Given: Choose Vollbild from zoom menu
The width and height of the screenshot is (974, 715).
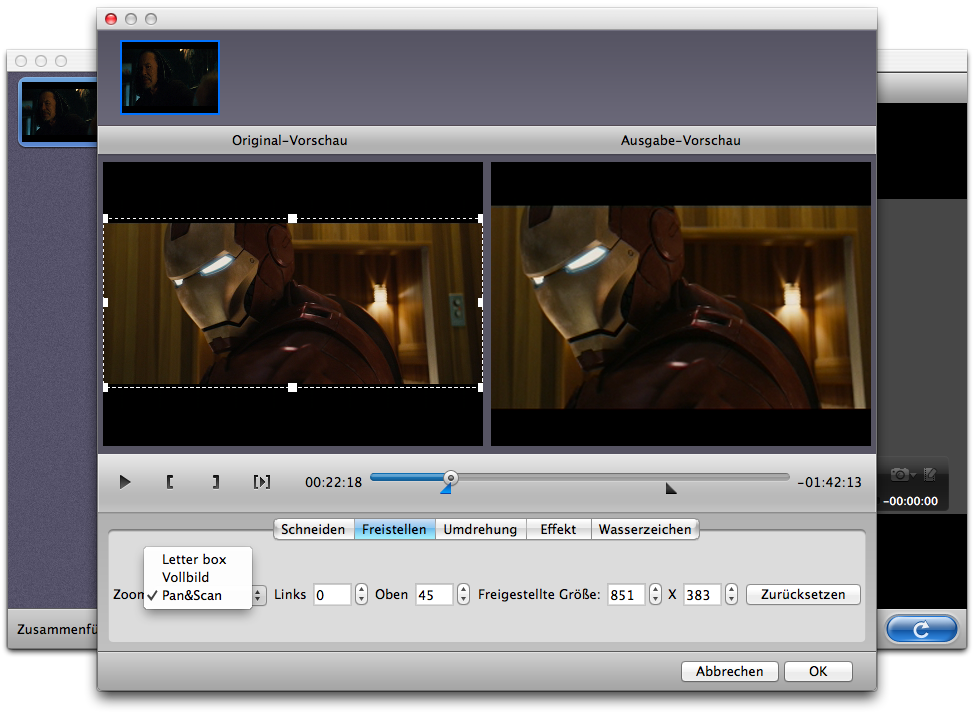Looking at the screenshot, I should (185, 577).
